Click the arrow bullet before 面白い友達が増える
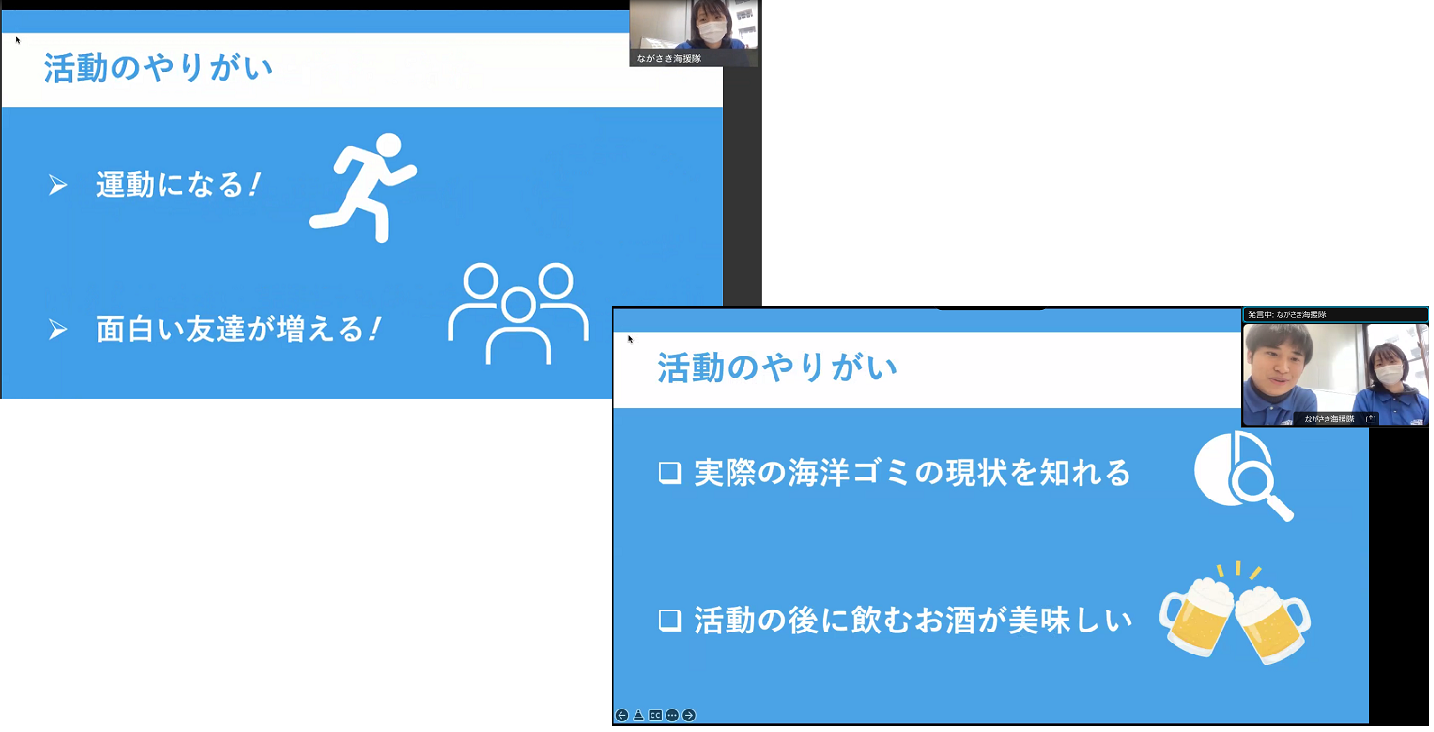Screen dimensions: 1434x732 click(58, 330)
